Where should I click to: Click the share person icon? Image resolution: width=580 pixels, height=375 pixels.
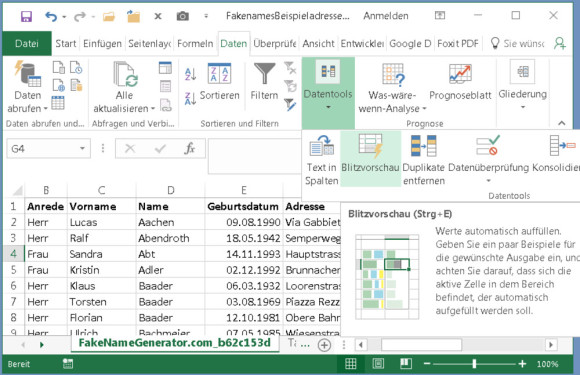[x=560, y=43]
